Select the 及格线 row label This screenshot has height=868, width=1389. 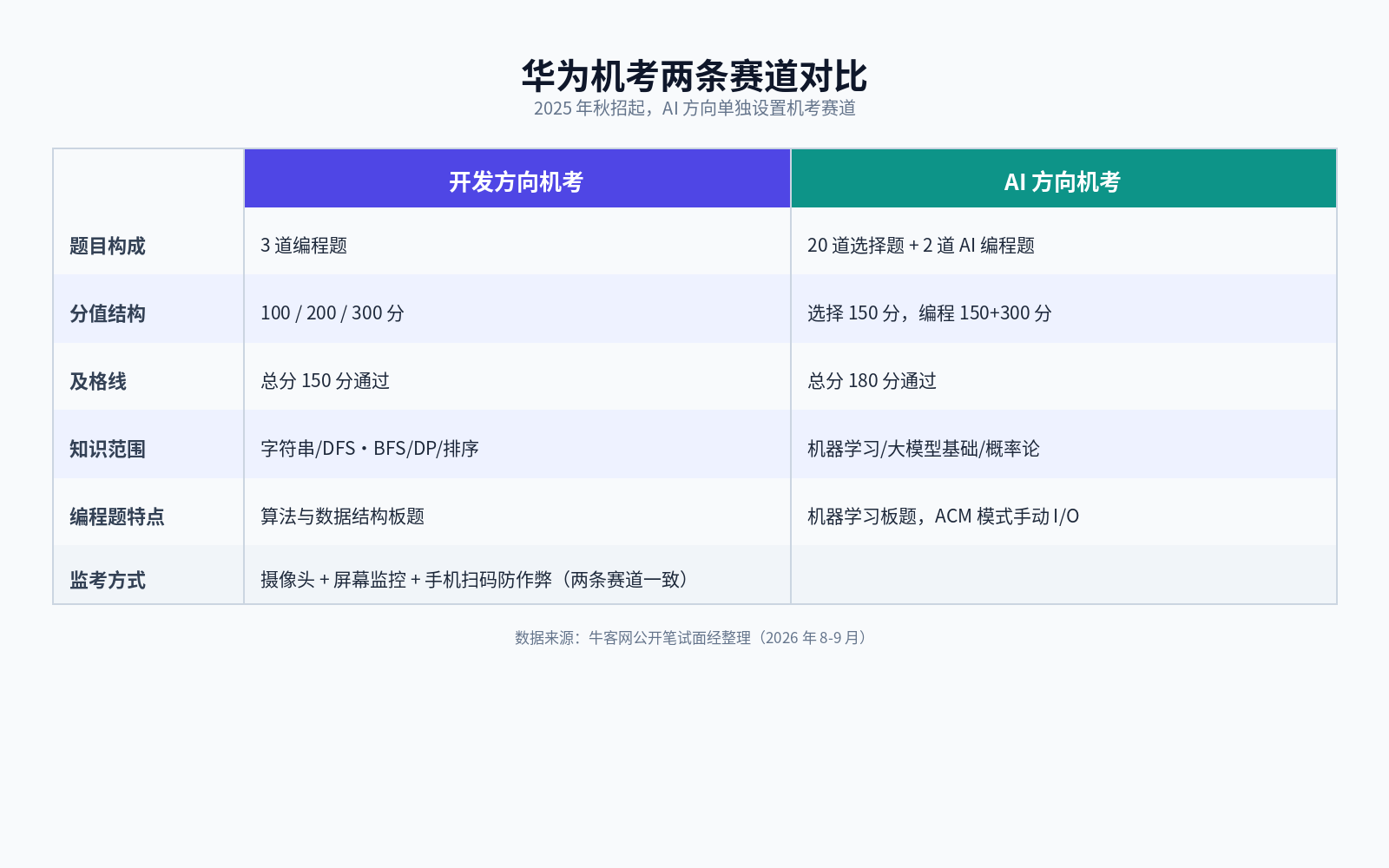(98, 381)
